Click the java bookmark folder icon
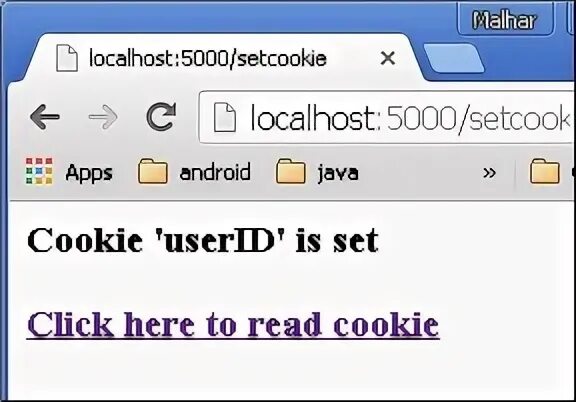576x402 pixels. coord(291,171)
